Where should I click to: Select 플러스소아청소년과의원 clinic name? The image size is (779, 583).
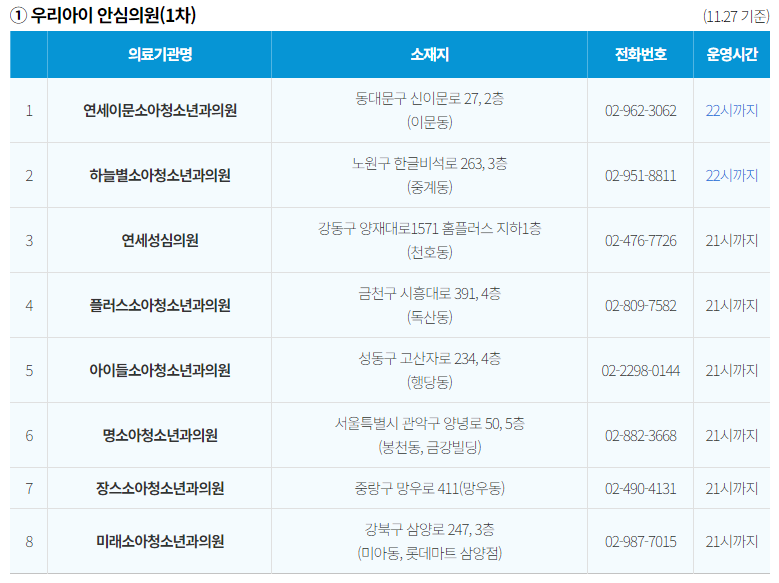point(159,305)
